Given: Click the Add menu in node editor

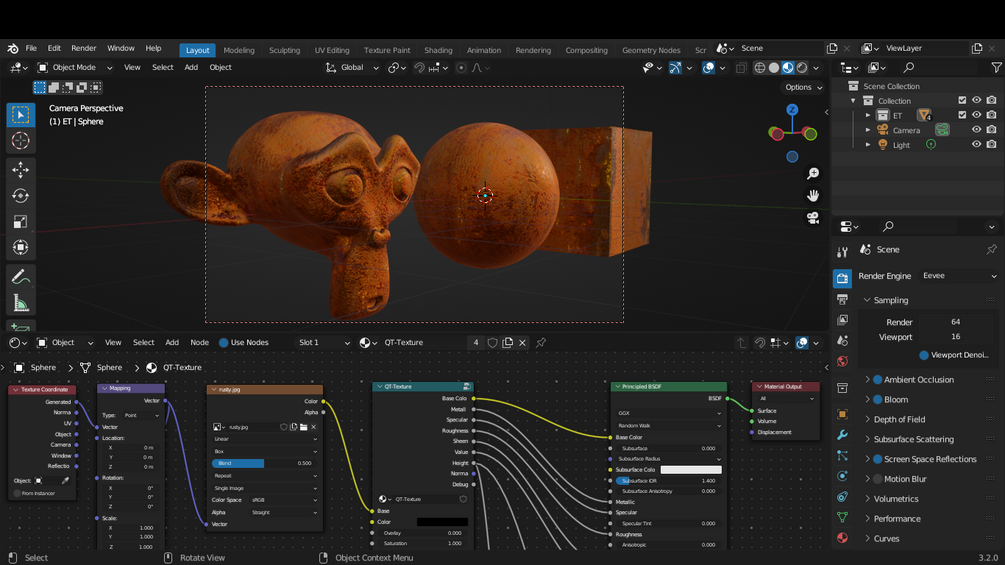Looking at the screenshot, I should (x=172, y=343).
